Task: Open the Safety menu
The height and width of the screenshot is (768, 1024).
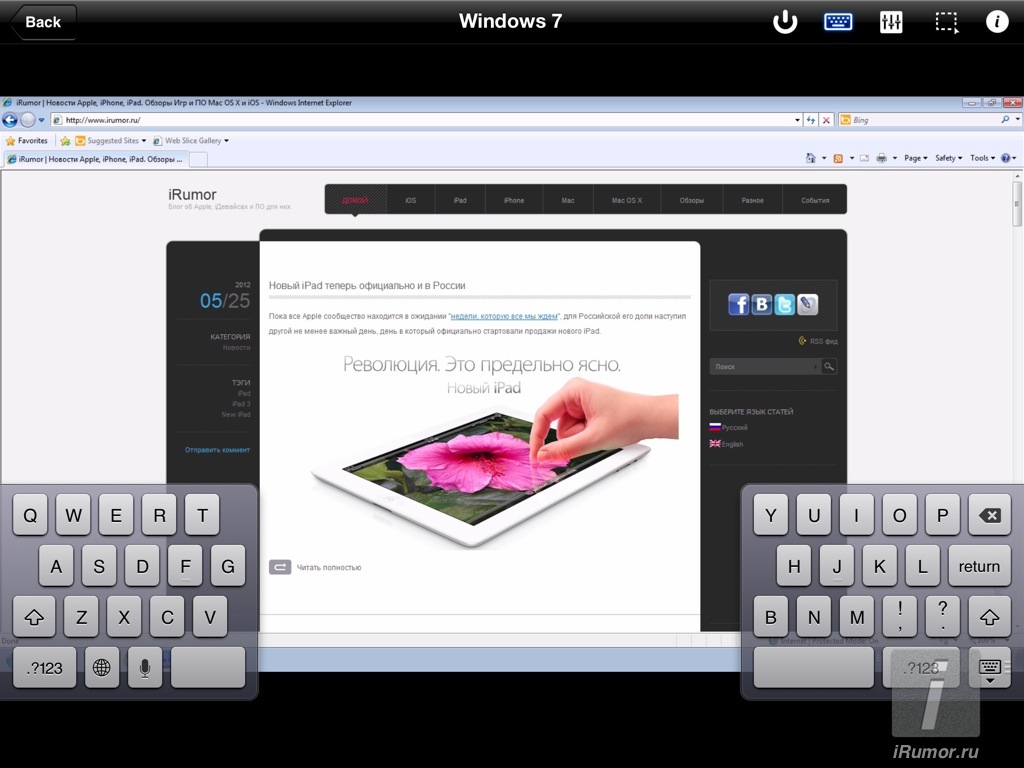Action: (x=948, y=158)
